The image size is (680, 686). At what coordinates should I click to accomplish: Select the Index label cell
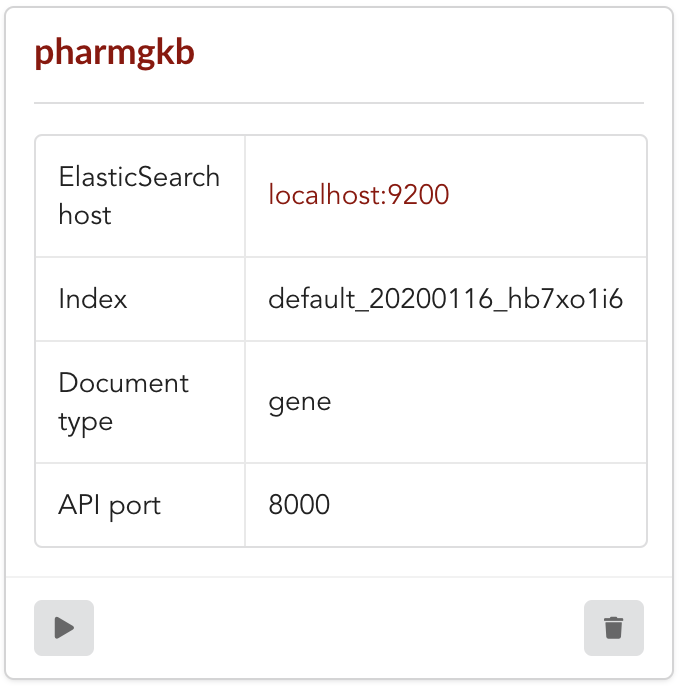point(140,299)
